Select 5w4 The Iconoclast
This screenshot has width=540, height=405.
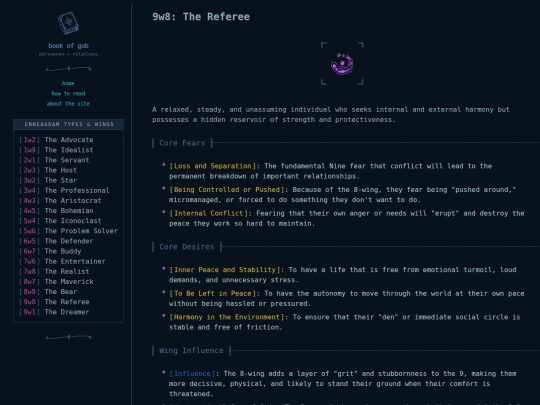[x=60, y=221]
